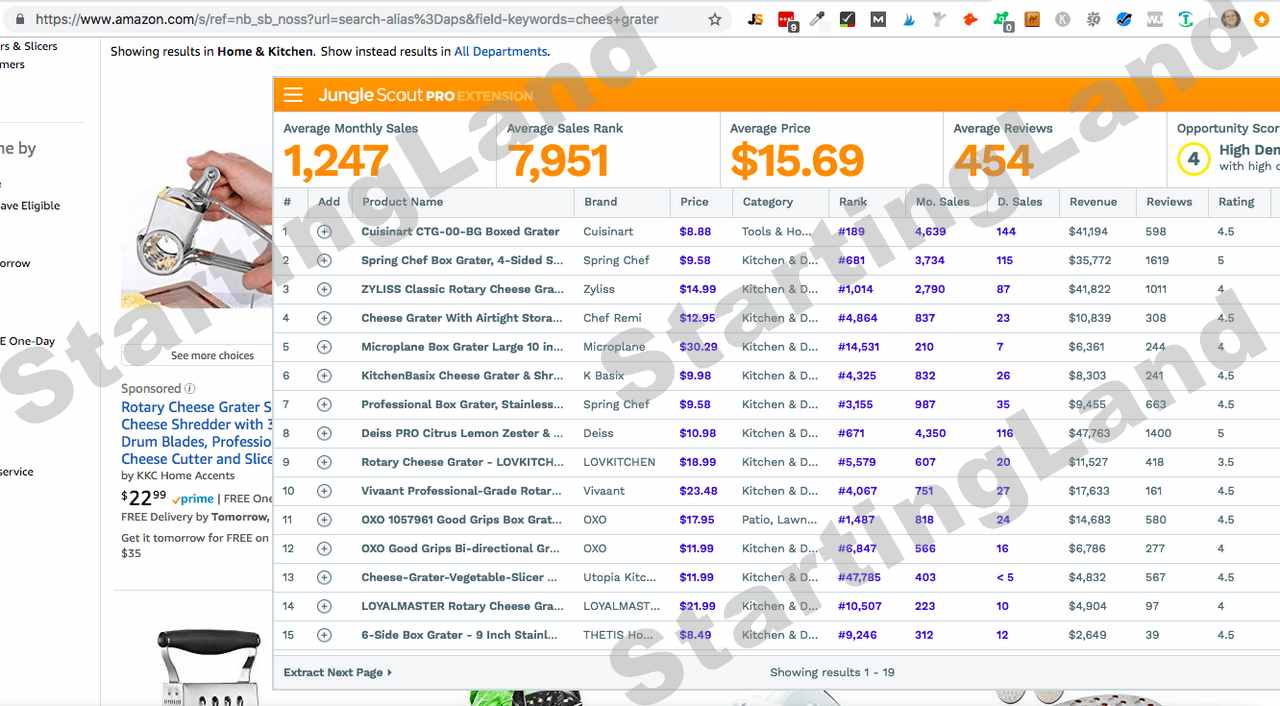Sort table by Category column header
Screen dimensions: 1280x706
click(767, 202)
